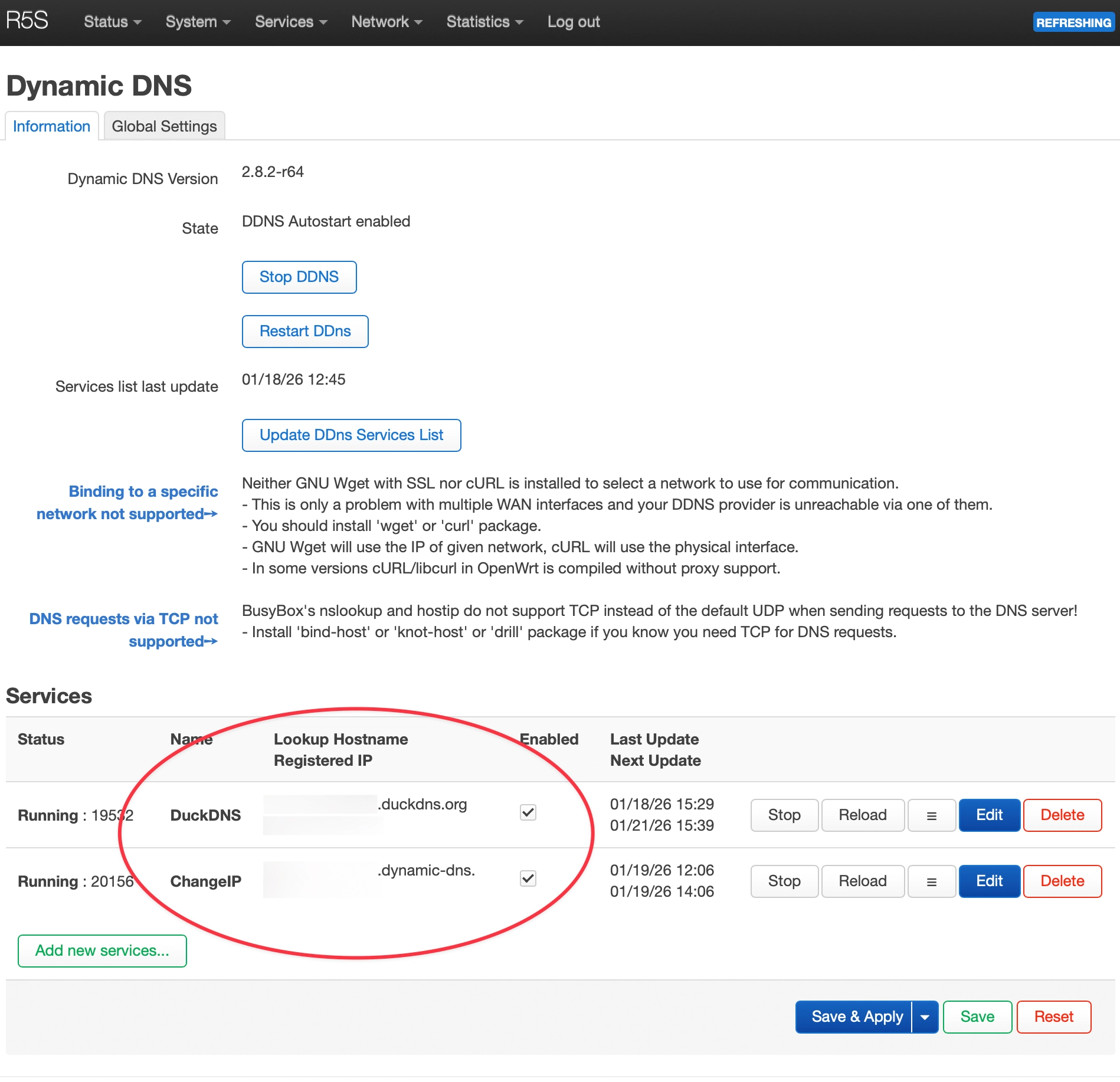This screenshot has height=1082, width=1120.
Task: Click the version text 2.8.2-r64
Action: tap(273, 172)
